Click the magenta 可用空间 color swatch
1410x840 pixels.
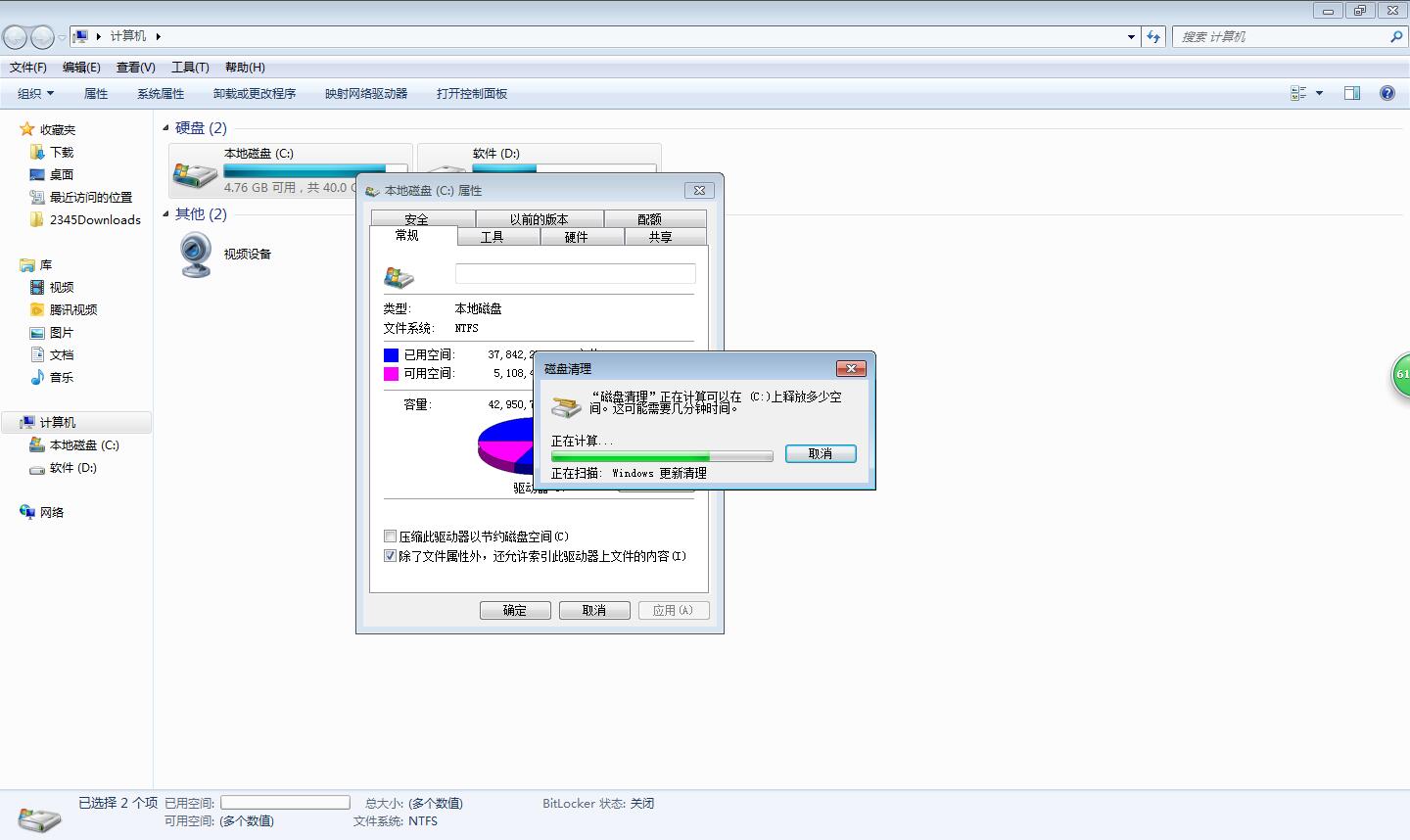click(391, 373)
